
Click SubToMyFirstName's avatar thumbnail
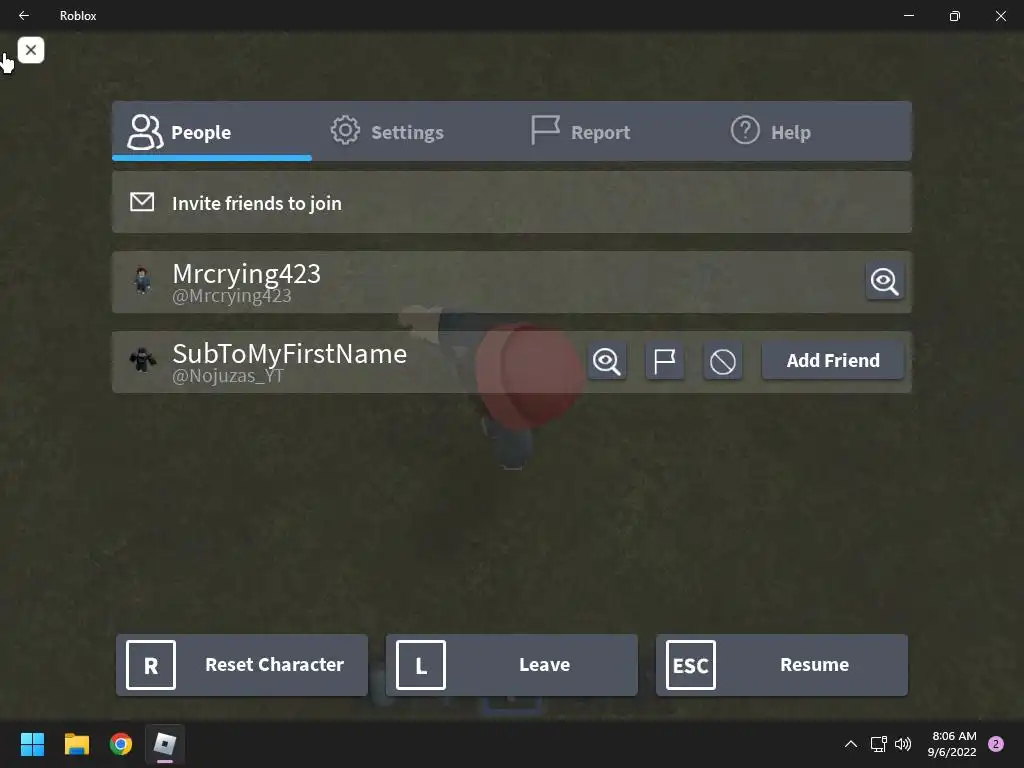point(142,360)
